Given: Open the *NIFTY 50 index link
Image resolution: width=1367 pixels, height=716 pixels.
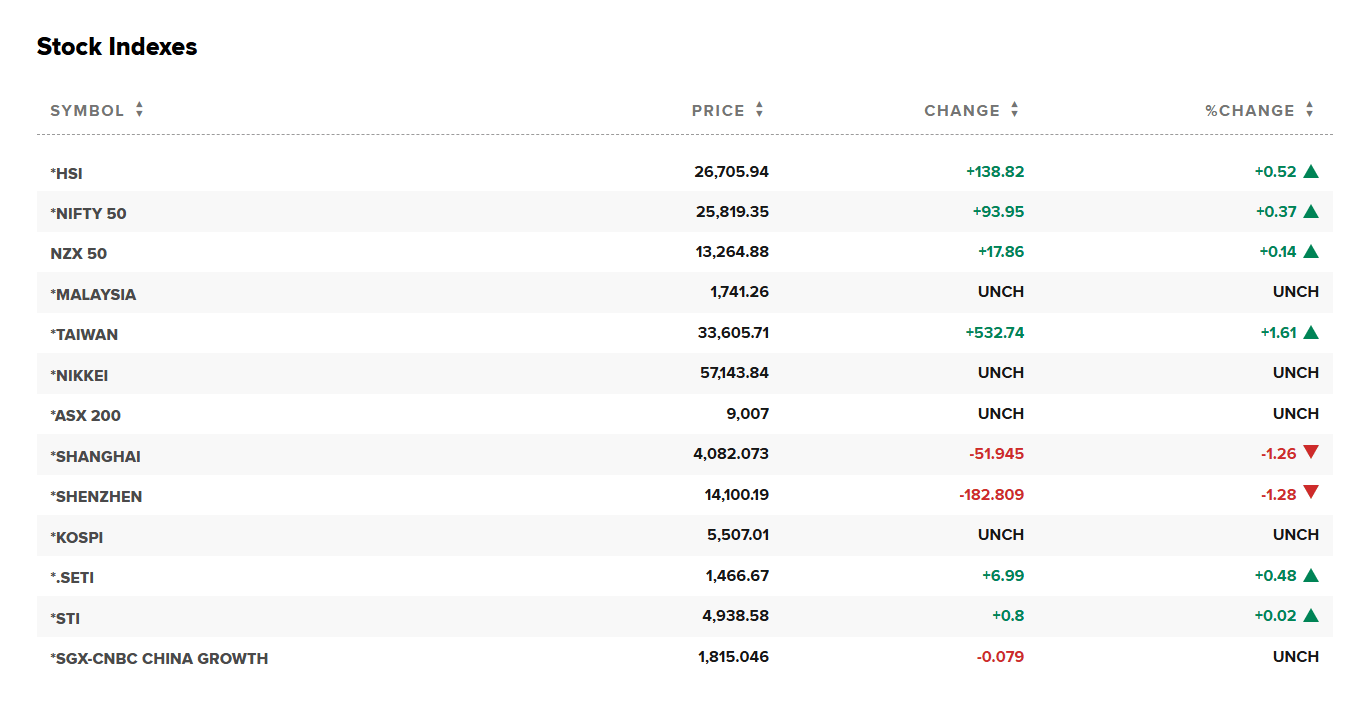Looking at the screenshot, I should pos(89,213).
